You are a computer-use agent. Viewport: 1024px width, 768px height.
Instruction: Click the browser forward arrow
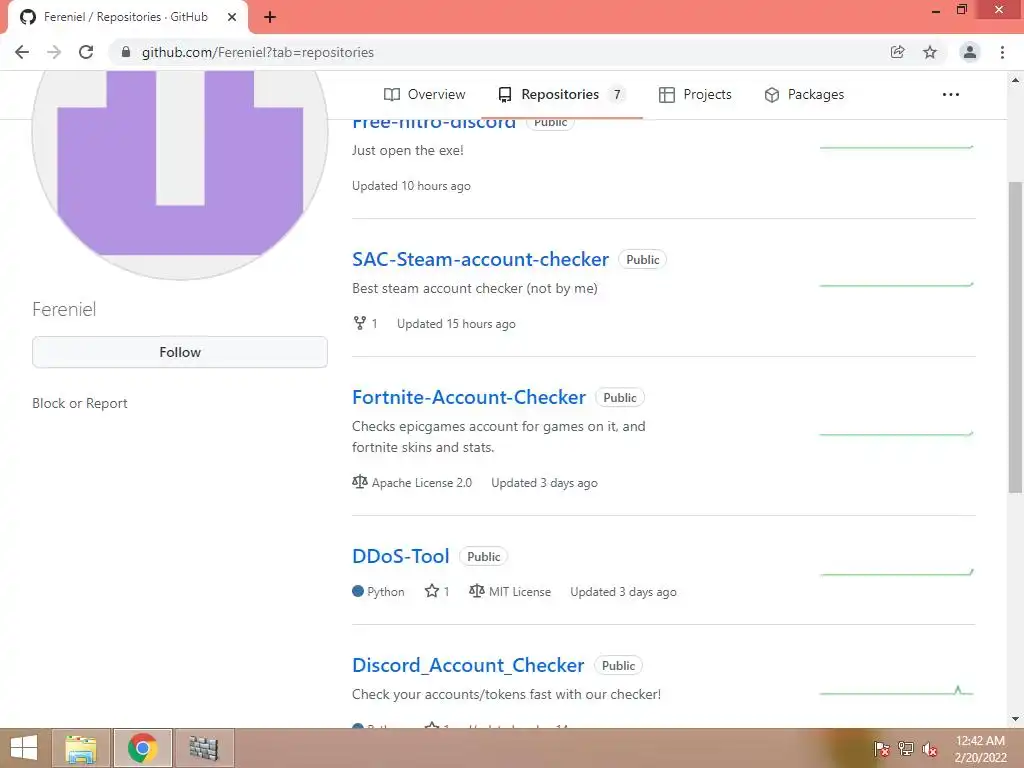pyautogui.click(x=54, y=52)
